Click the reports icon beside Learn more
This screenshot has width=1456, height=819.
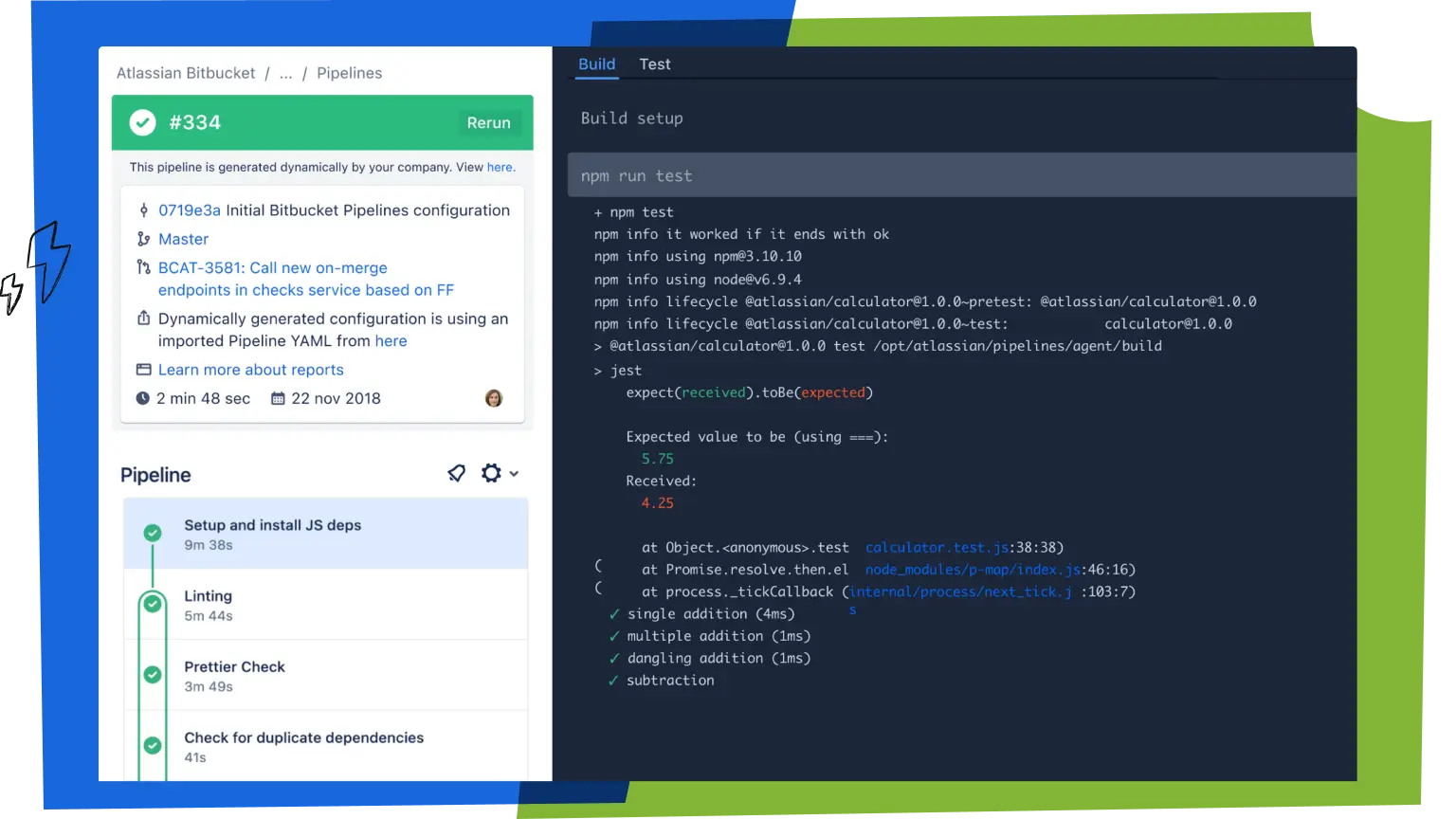144,370
